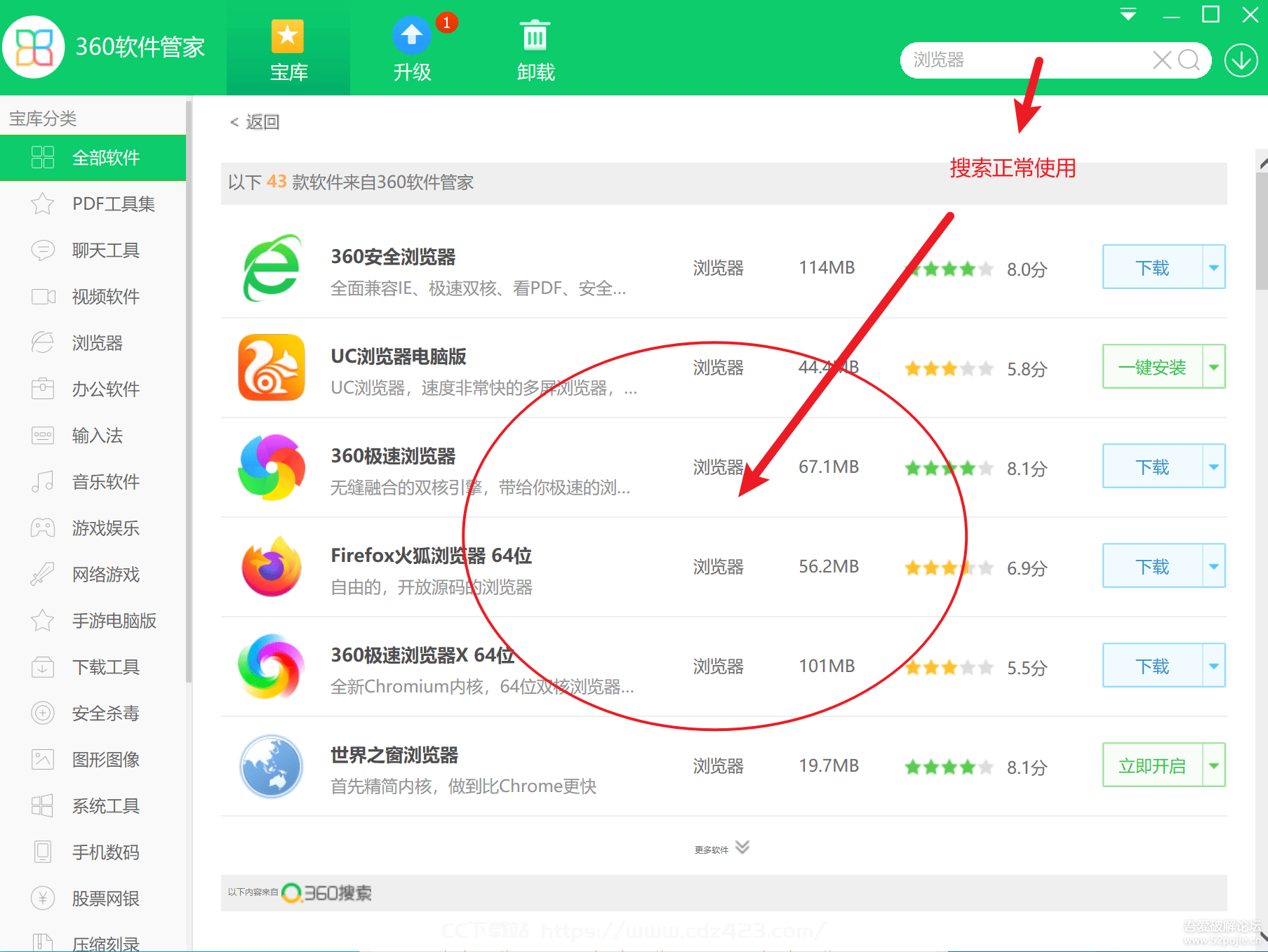Open the download manager arrow icon
This screenshot has height=952, width=1268.
[x=1241, y=60]
